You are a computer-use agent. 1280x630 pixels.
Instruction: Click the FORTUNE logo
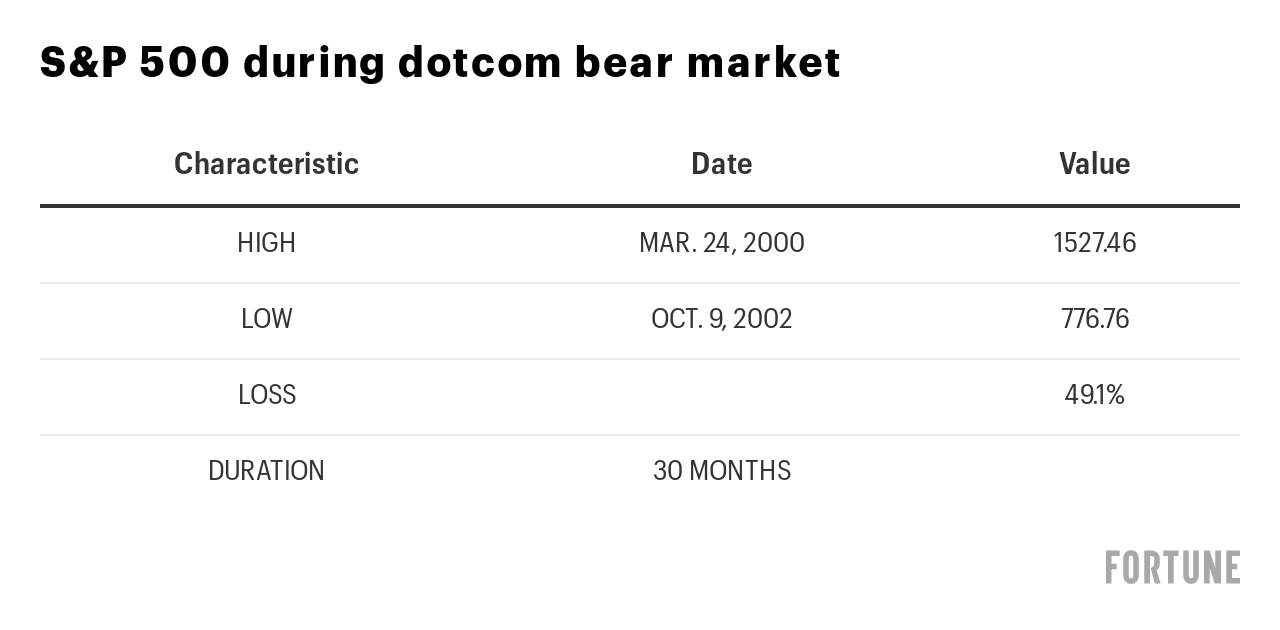pyautogui.click(x=1172, y=567)
